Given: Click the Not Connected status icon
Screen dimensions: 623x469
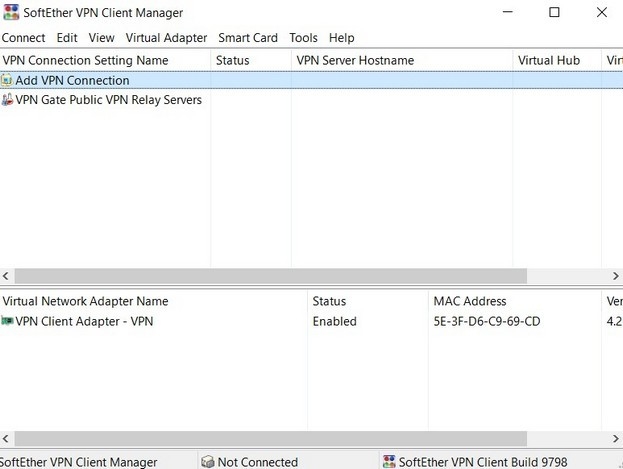Looking at the screenshot, I should 207,461.
